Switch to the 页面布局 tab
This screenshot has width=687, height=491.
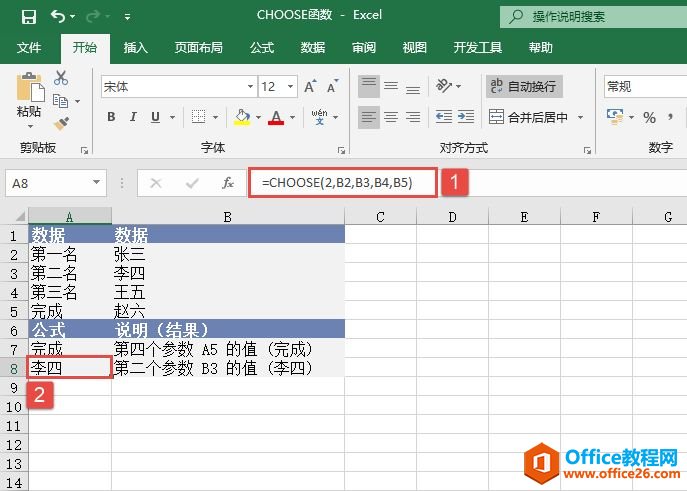tap(198, 47)
